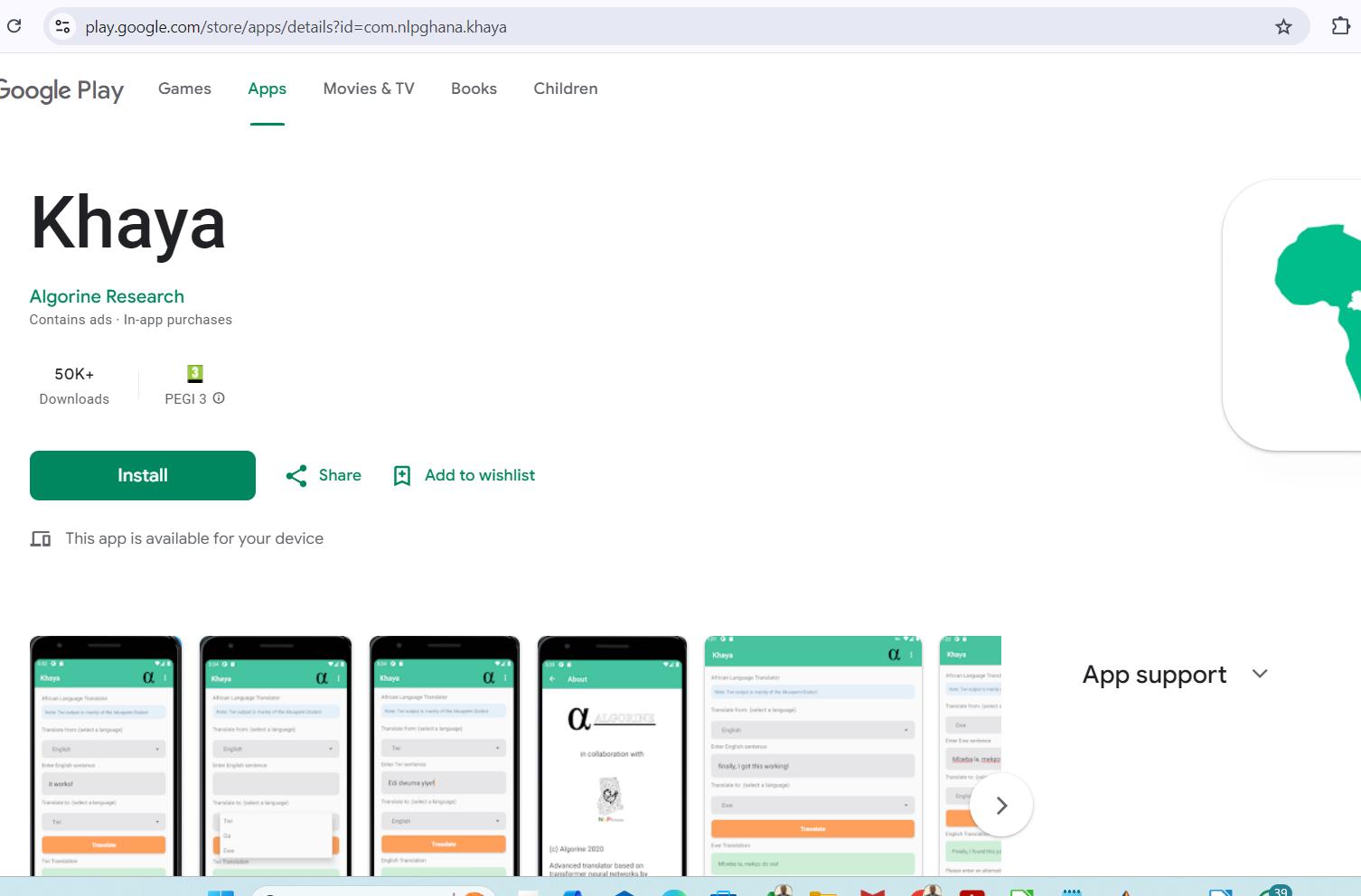This screenshot has width=1361, height=896.
Task: Go to the Children tab
Action: coord(566,89)
